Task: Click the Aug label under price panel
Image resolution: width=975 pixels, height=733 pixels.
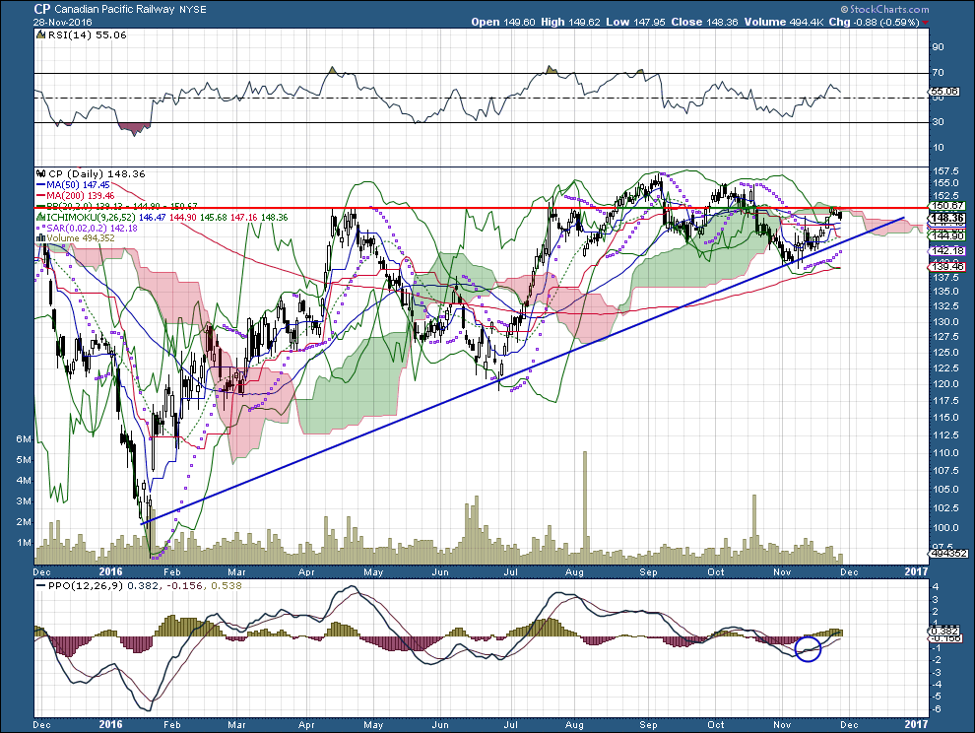Action: 575,571
